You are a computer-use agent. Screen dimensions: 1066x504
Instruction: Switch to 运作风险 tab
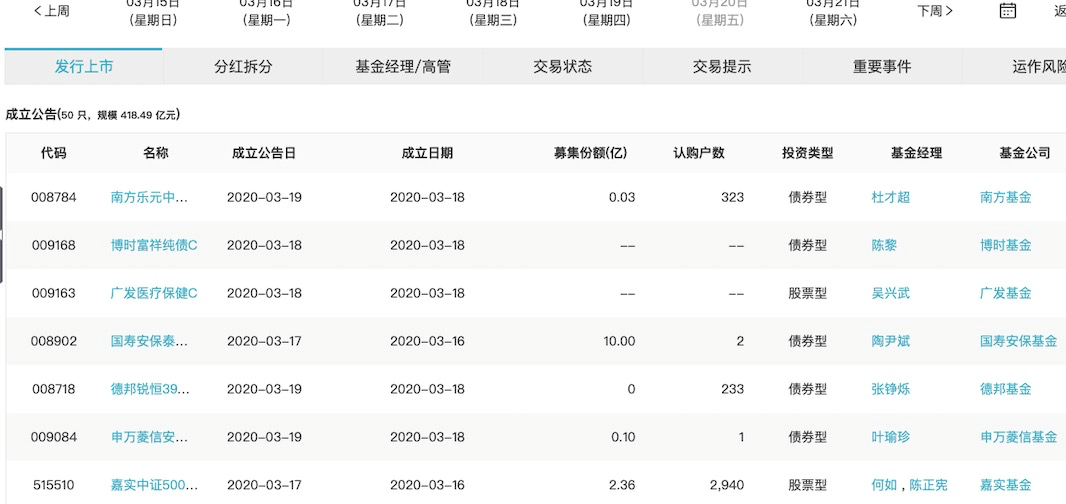click(1014, 67)
